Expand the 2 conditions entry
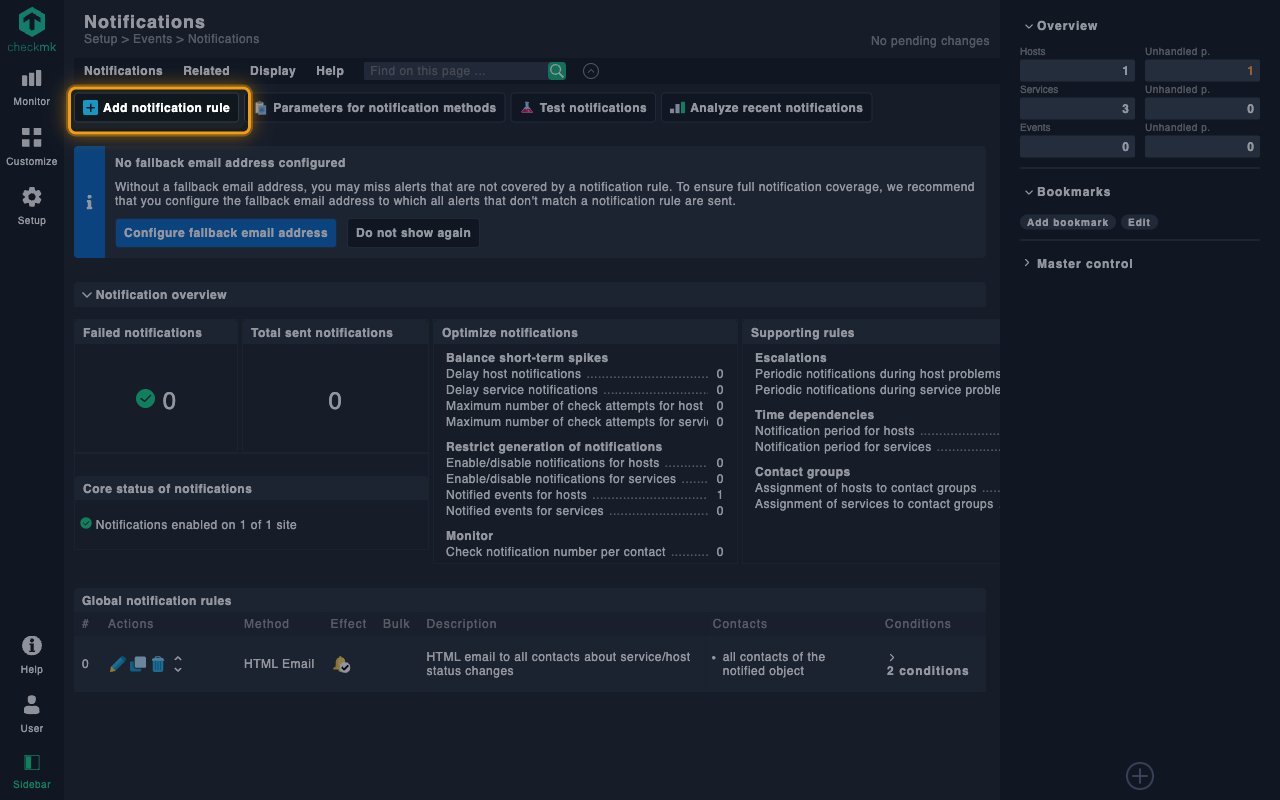 (x=927, y=664)
